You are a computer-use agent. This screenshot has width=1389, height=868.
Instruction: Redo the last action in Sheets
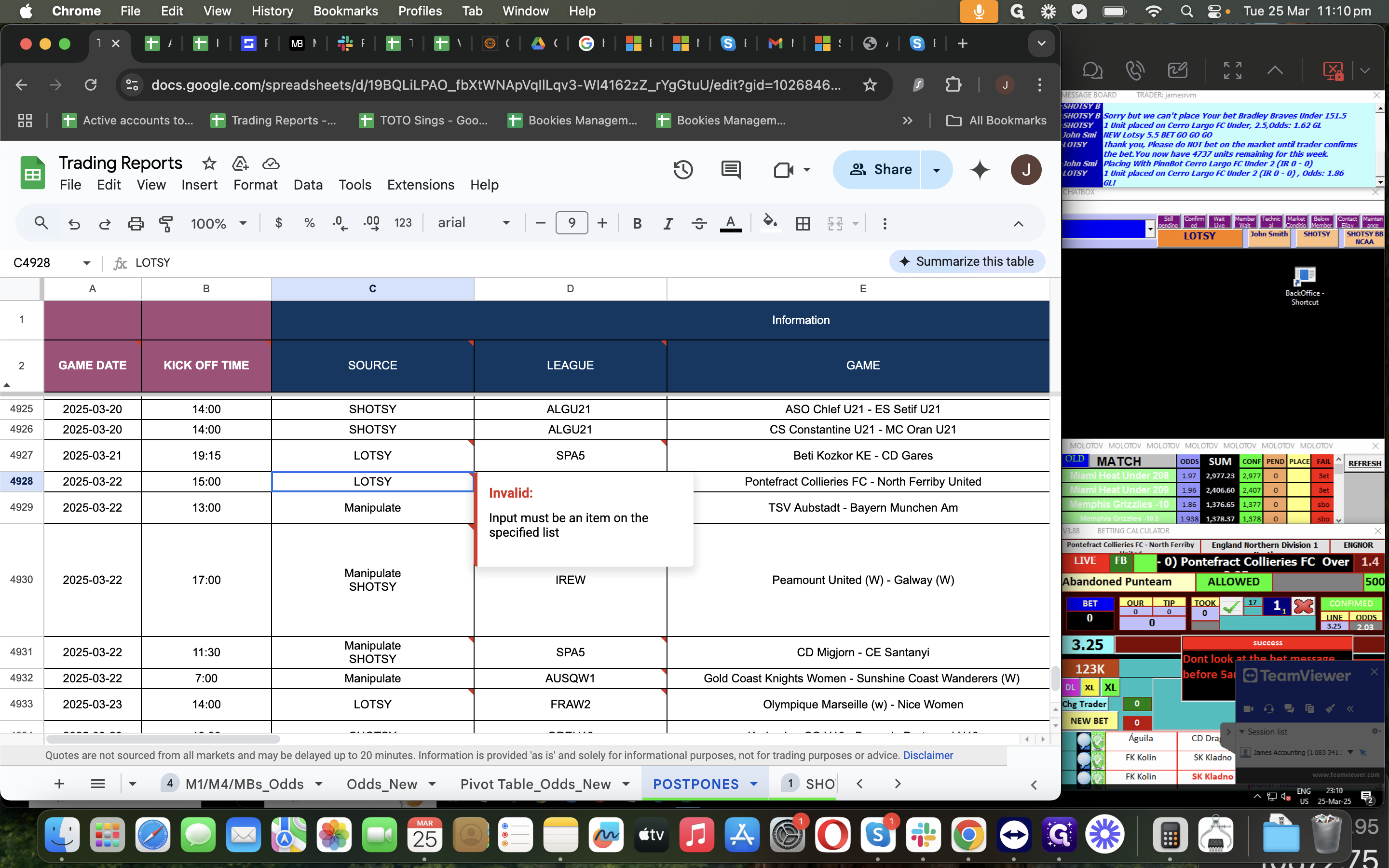point(105,223)
